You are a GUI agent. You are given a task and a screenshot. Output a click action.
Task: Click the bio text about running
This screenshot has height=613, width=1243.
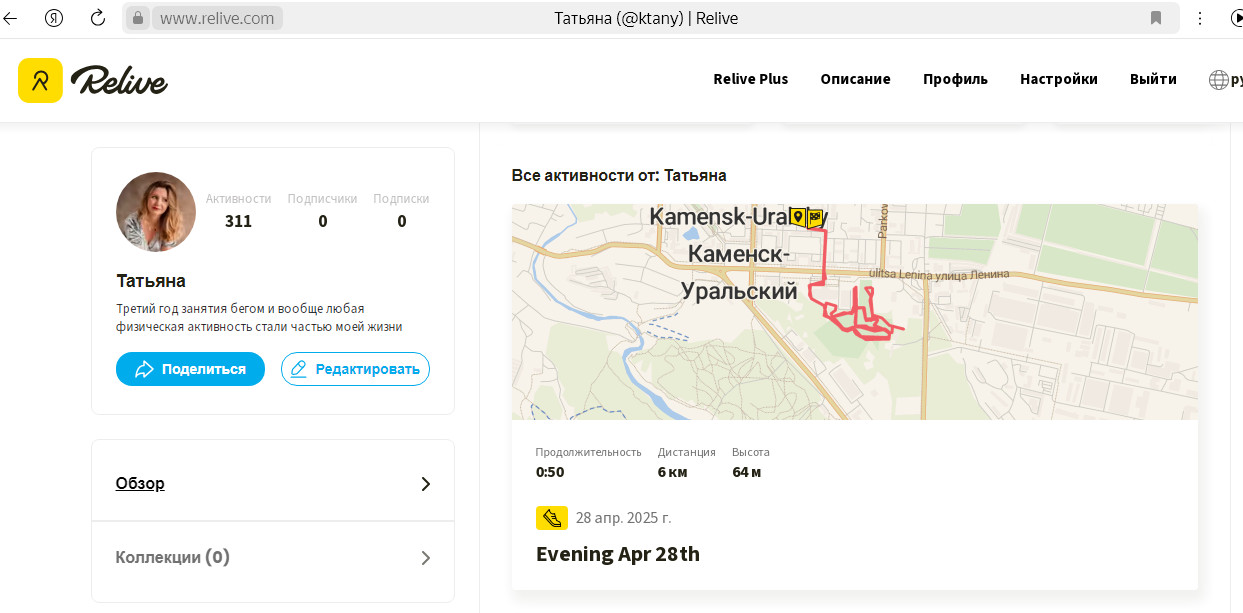pos(259,317)
